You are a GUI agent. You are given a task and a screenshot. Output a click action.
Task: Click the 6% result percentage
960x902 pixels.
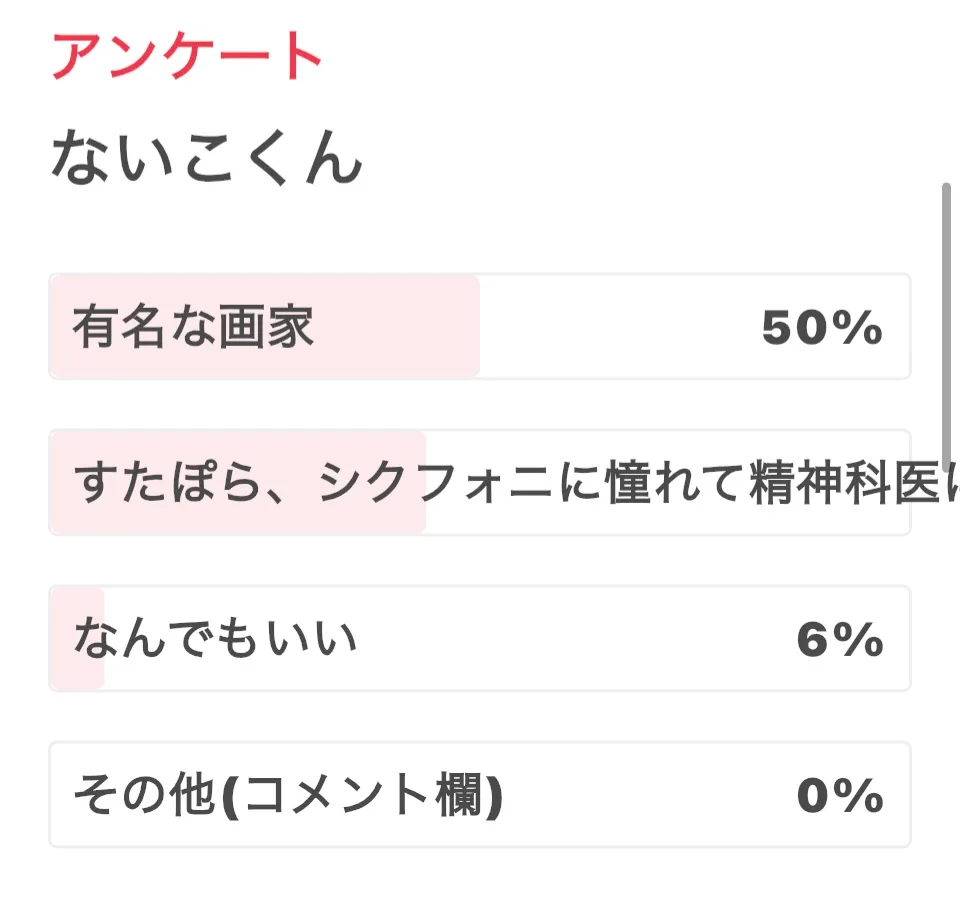pos(840,640)
